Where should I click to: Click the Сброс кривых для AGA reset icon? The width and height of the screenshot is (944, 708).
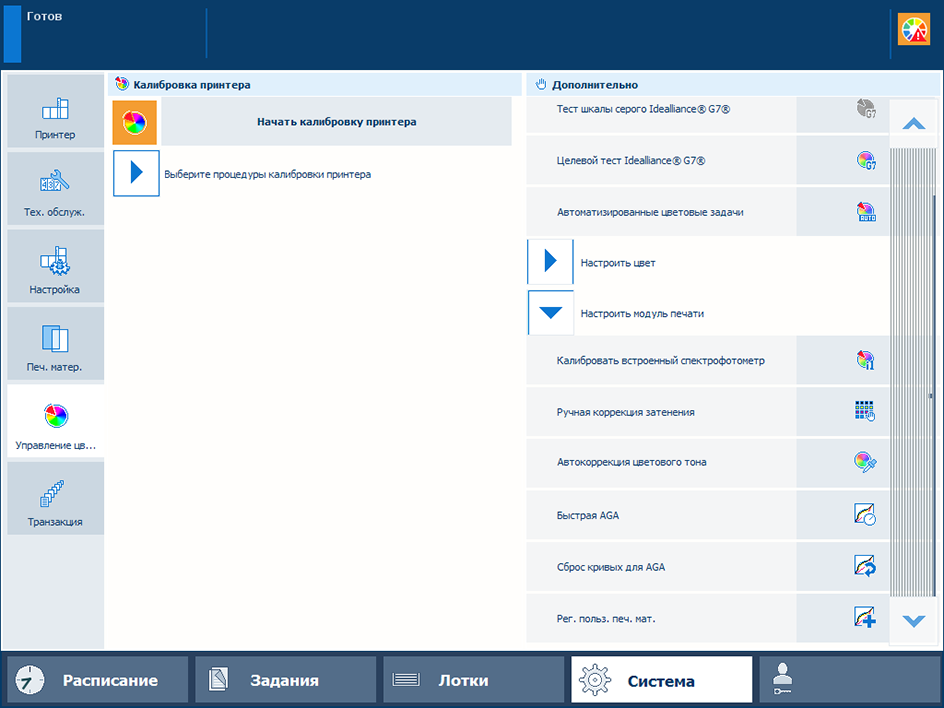click(865, 566)
